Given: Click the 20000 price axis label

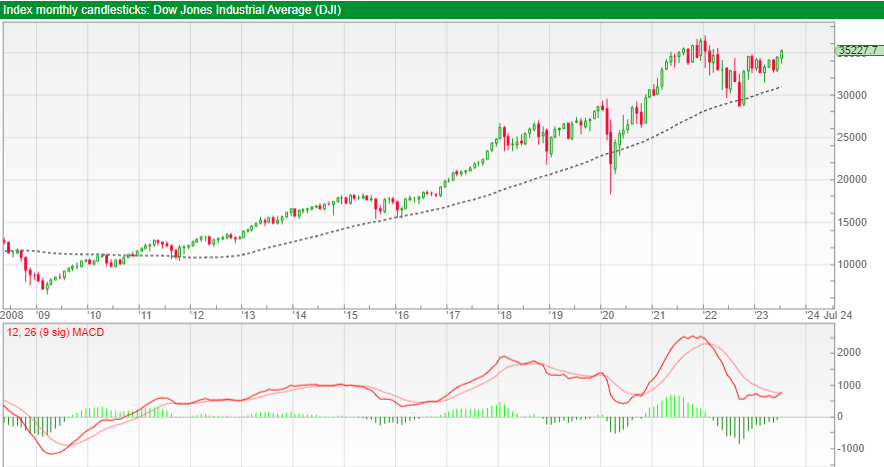Looking at the screenshot, I should pyautogui.click(x=852, y=179).
